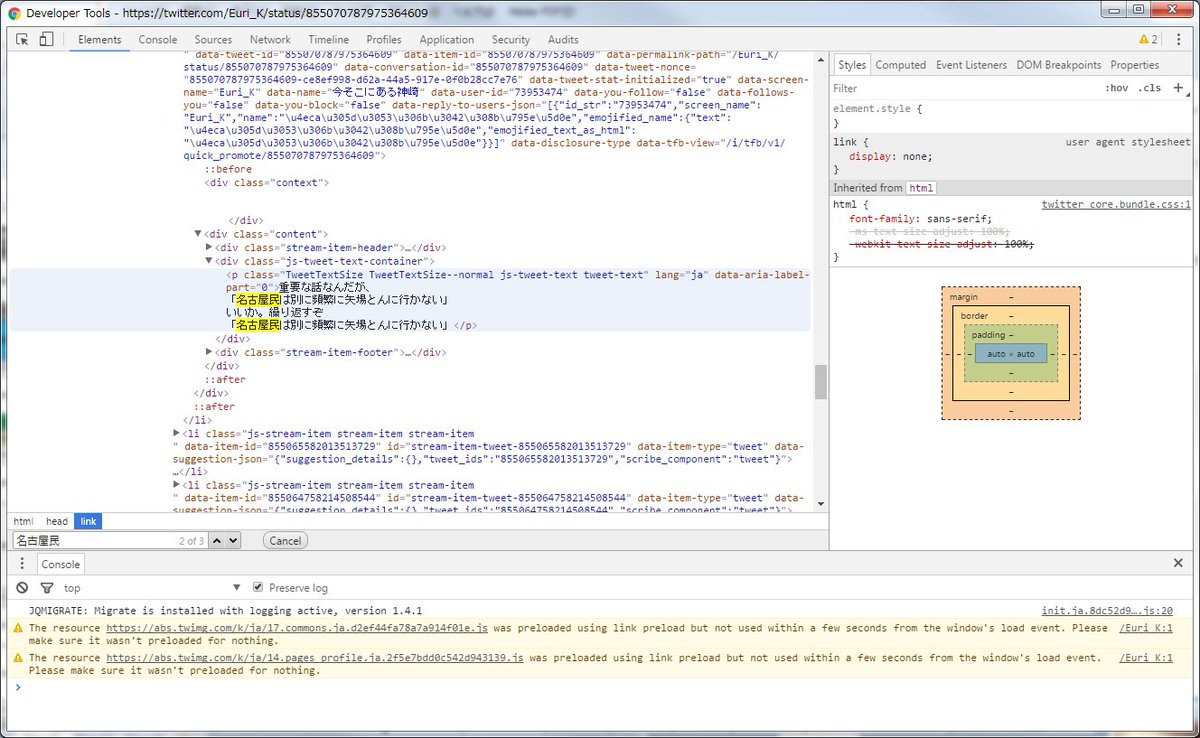Expand the li with id 855064758214508544
The image size is (1200, 738).
177,484
